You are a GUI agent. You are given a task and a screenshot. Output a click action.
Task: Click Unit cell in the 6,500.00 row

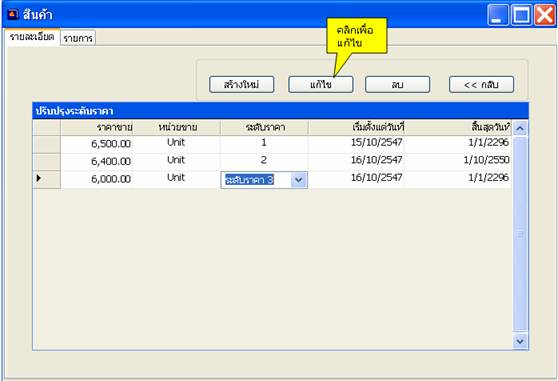177,144
